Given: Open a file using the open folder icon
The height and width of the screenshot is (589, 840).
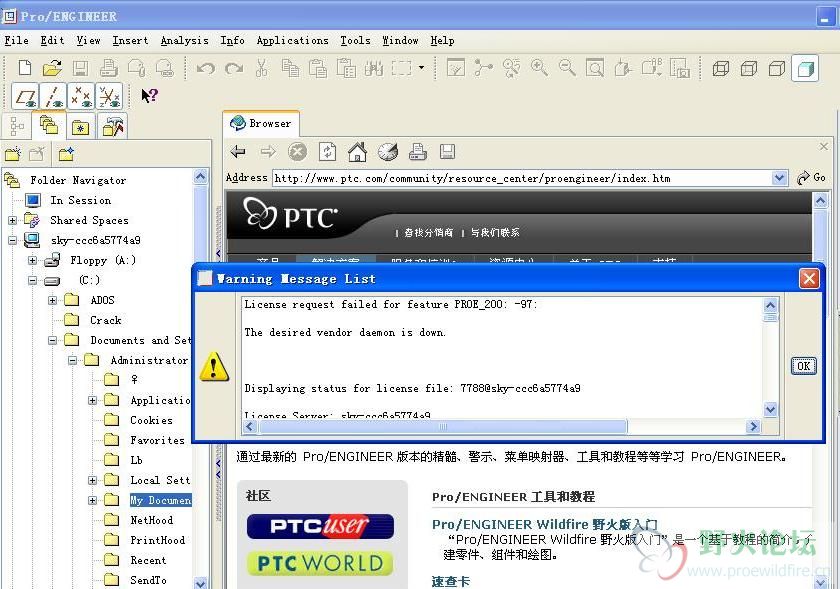Looking at the screenshot, I should (52, 68).
